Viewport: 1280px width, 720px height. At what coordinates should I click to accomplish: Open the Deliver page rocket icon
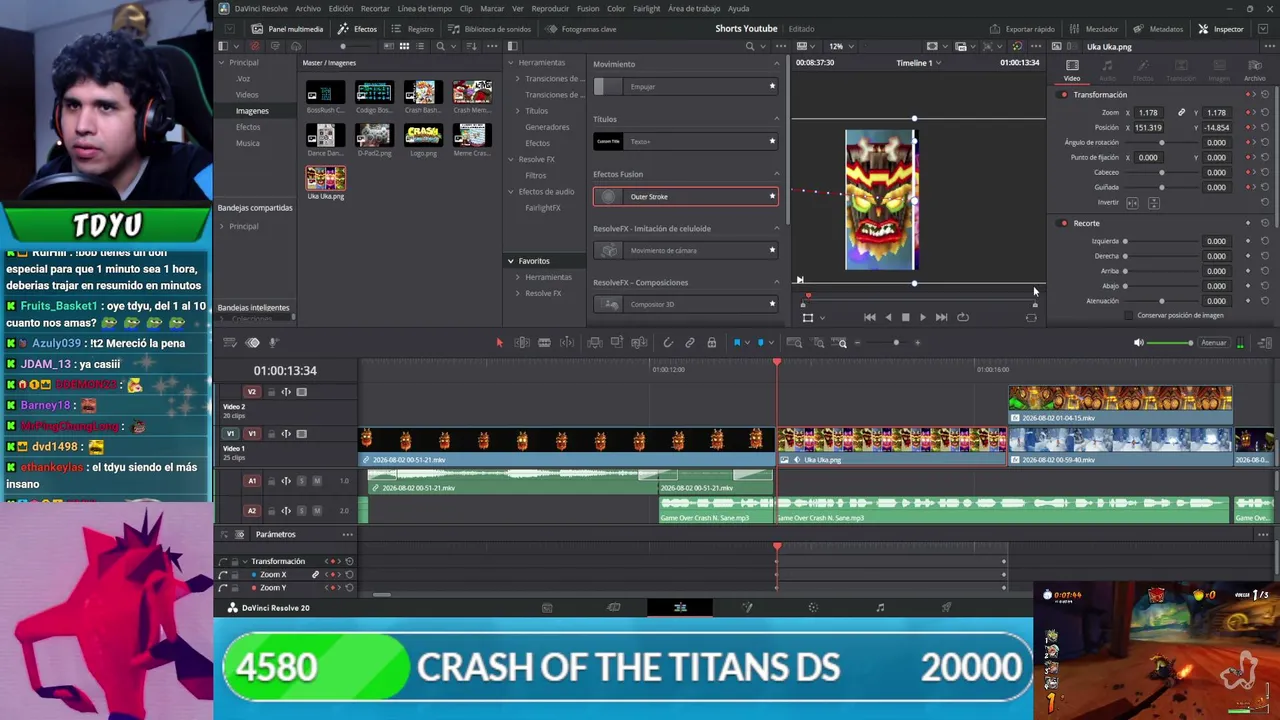(x=946, y=608)
